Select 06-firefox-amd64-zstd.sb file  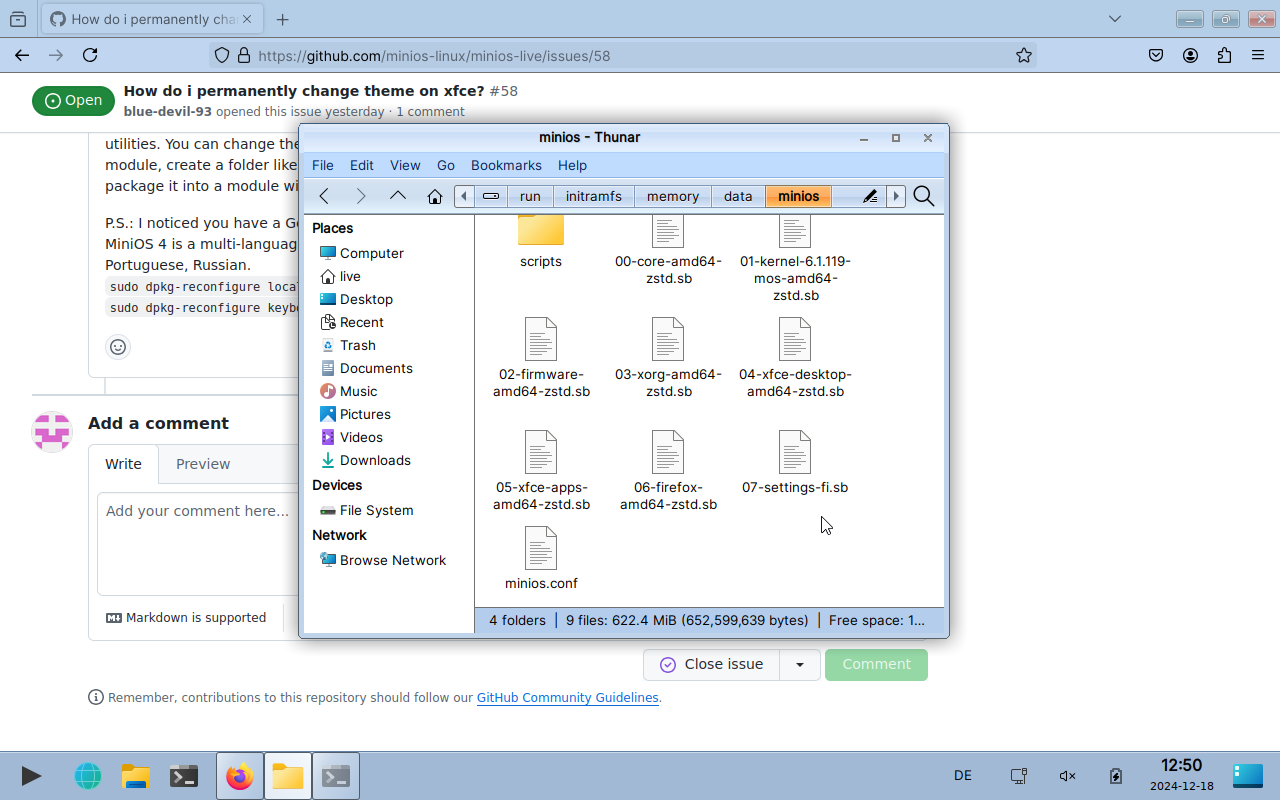(x=668, y=471)
